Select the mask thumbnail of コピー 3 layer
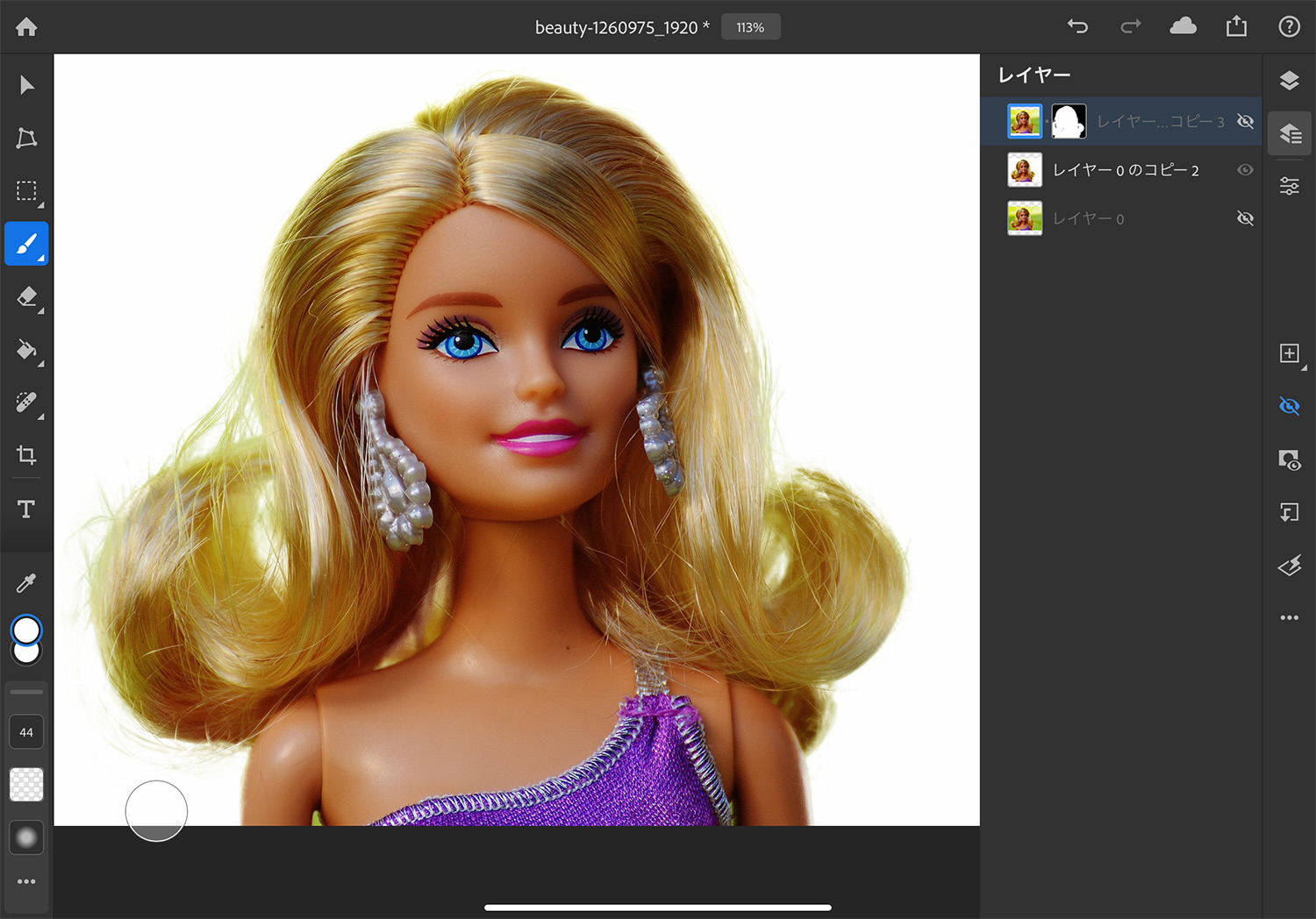Image resolution: width=1316 pixels, height=919 pixels. [1069, 121]
